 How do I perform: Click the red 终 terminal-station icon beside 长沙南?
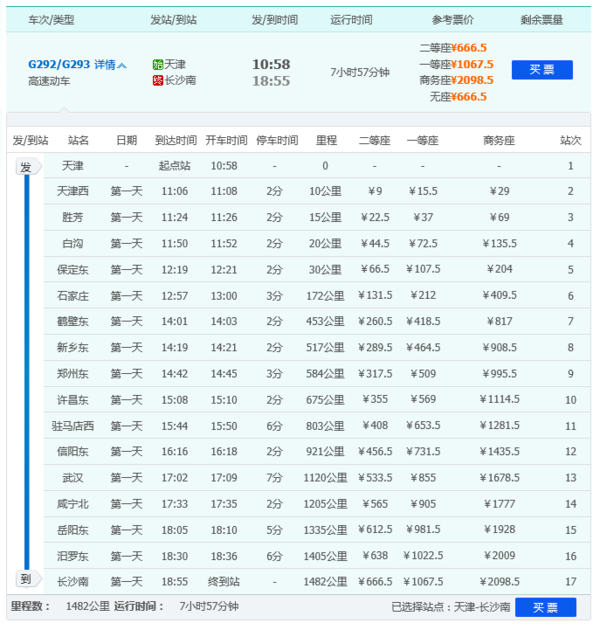click(x=158, y=80)
